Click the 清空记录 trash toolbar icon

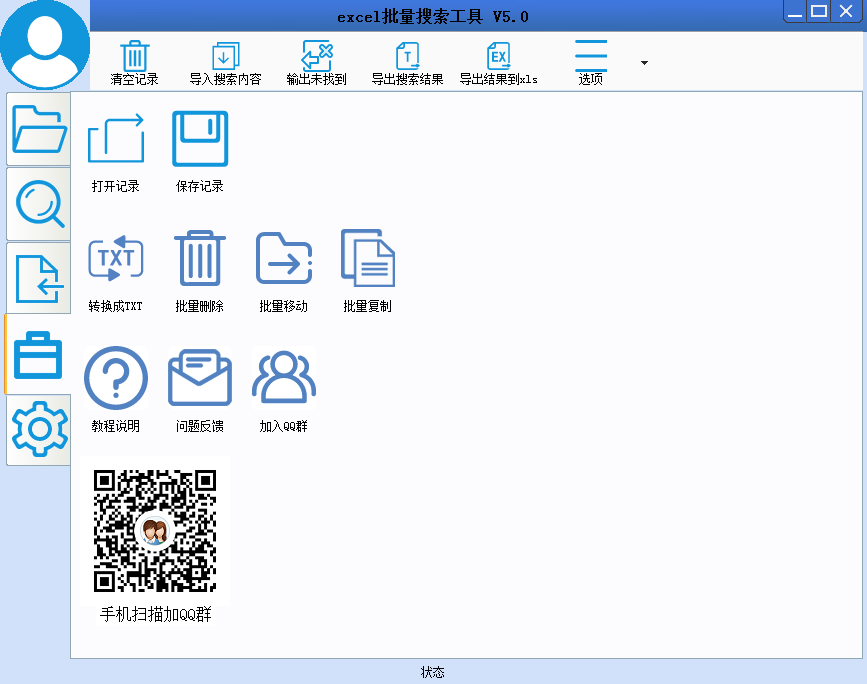(134, 56)
